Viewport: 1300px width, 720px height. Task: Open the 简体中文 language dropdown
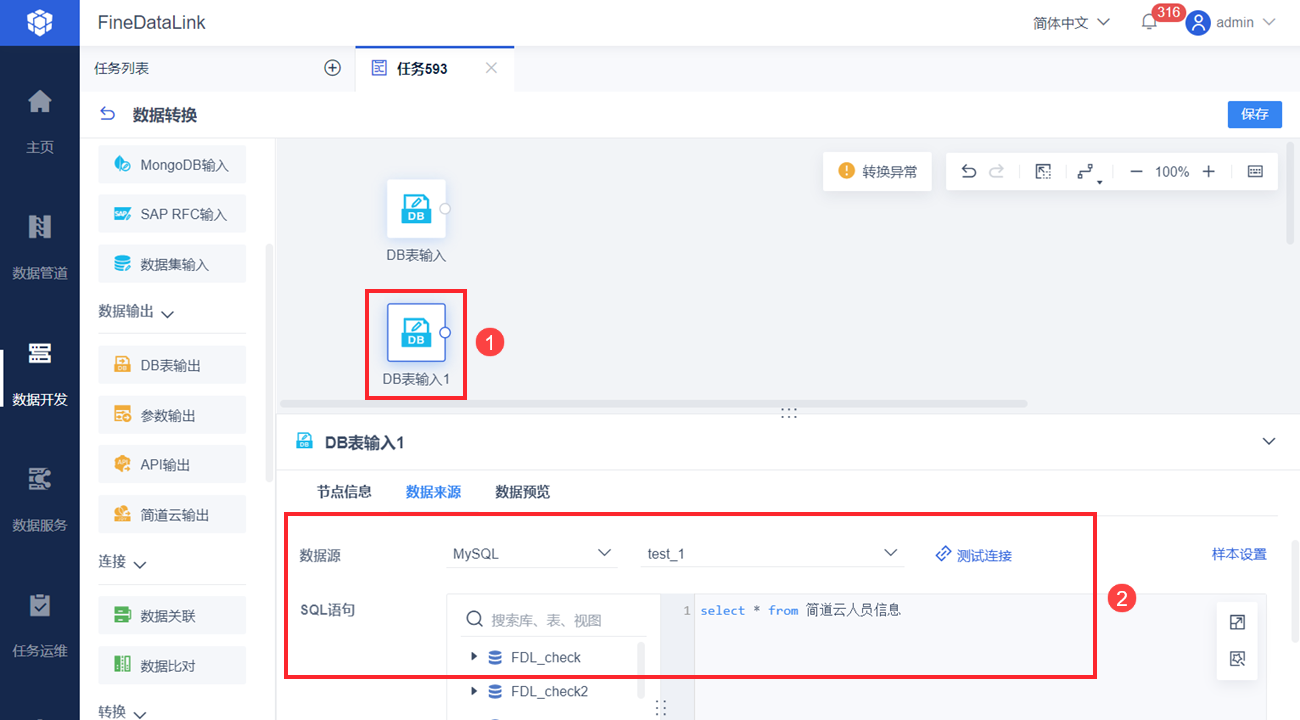[1071, 22]
